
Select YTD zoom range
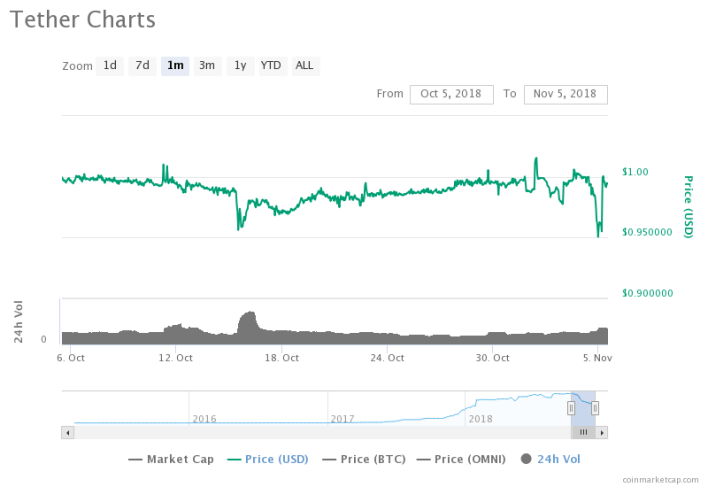coord(271,66)
